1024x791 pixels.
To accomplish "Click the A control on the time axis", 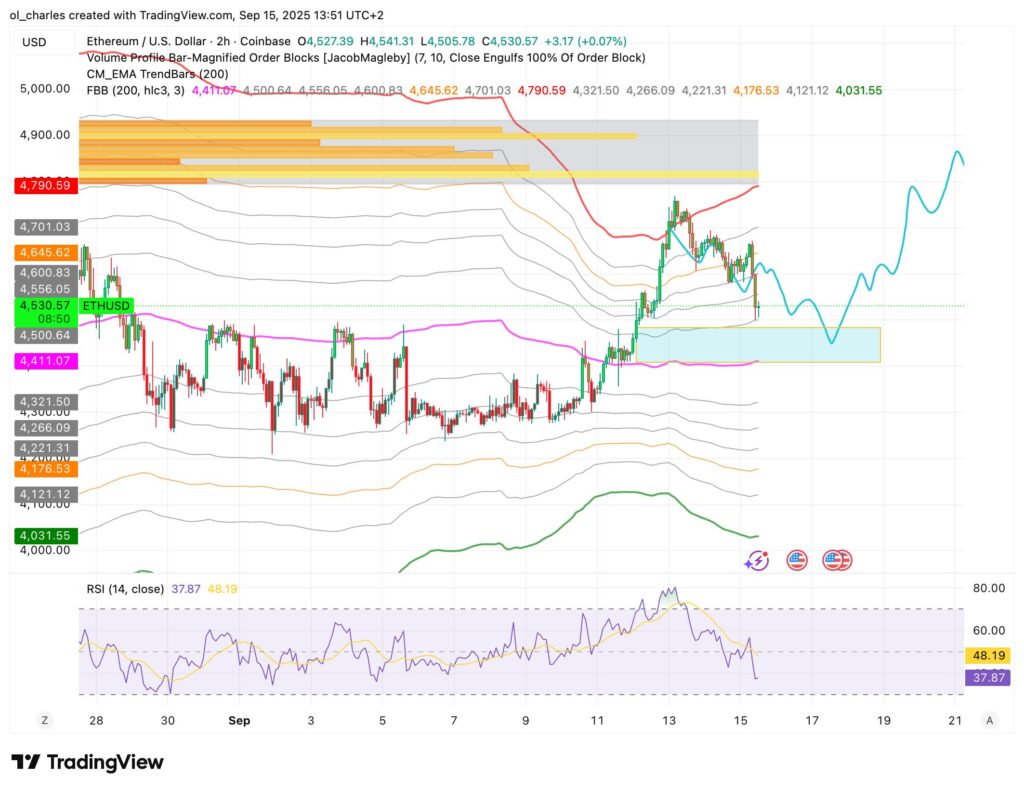I will tap(989, 720).
